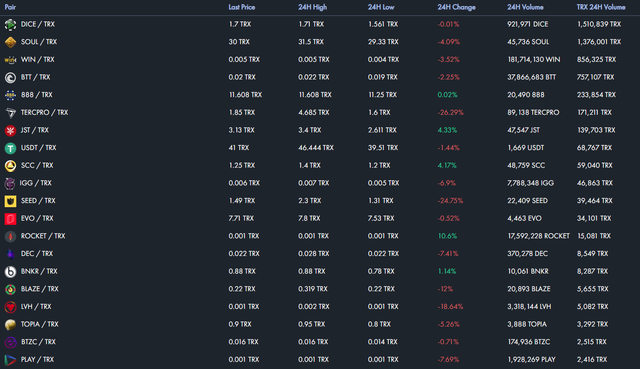
Task: Sort by Last Price column header
Action: pyautogui.click(x=242, y=7)
